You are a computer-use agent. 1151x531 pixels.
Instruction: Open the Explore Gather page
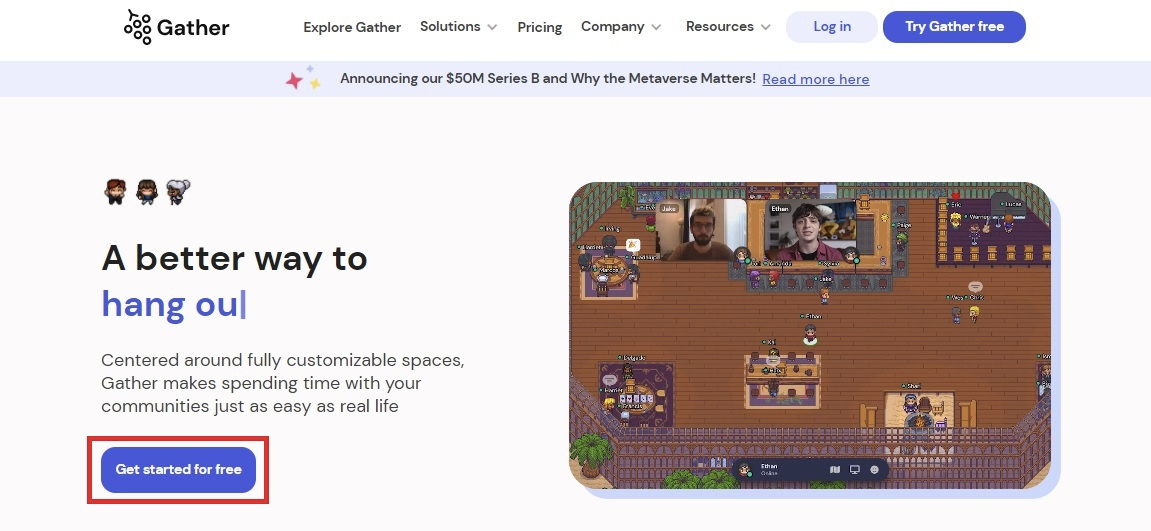[x=352, y=27]
